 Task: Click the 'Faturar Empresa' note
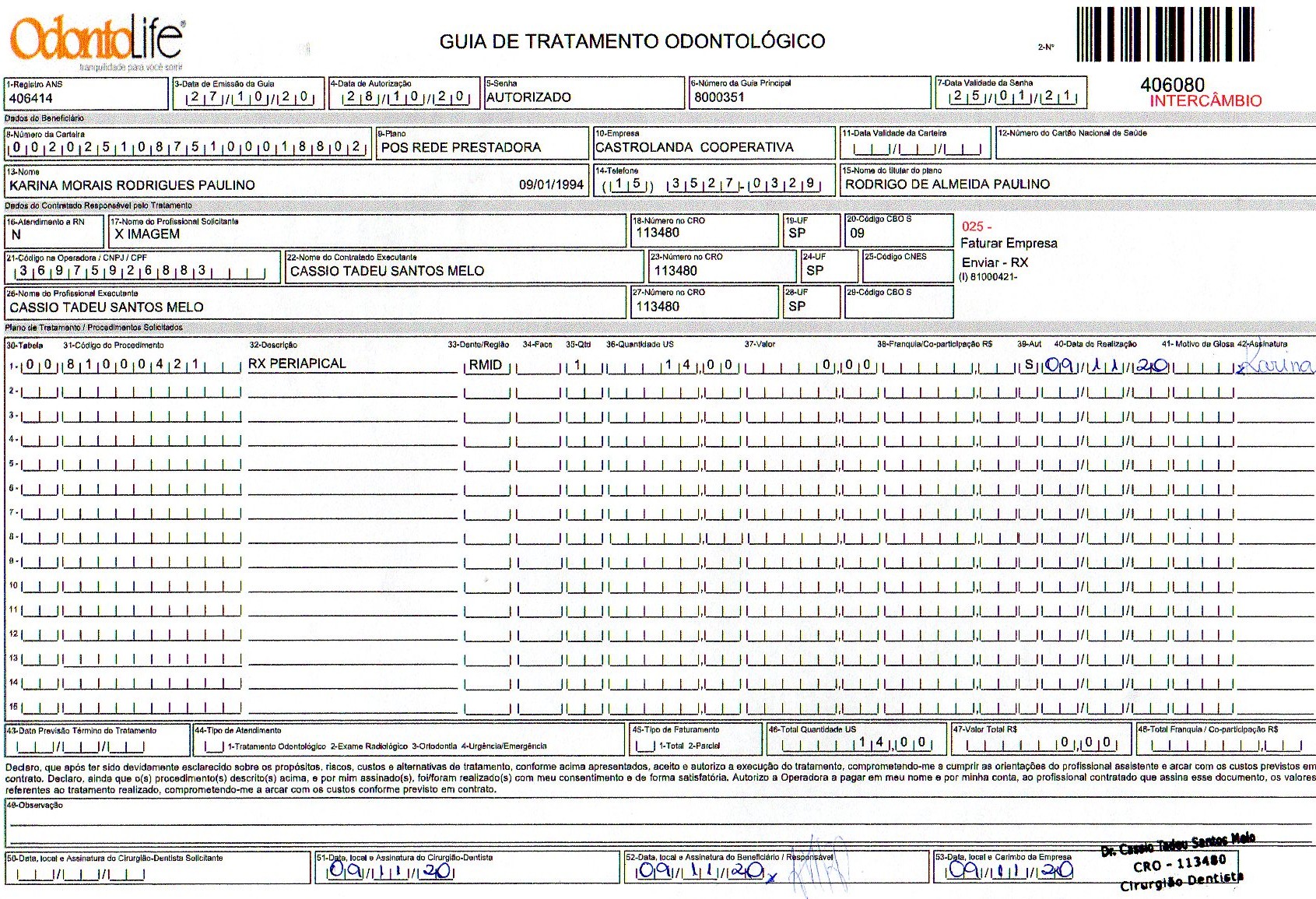tap(1009, 244)
